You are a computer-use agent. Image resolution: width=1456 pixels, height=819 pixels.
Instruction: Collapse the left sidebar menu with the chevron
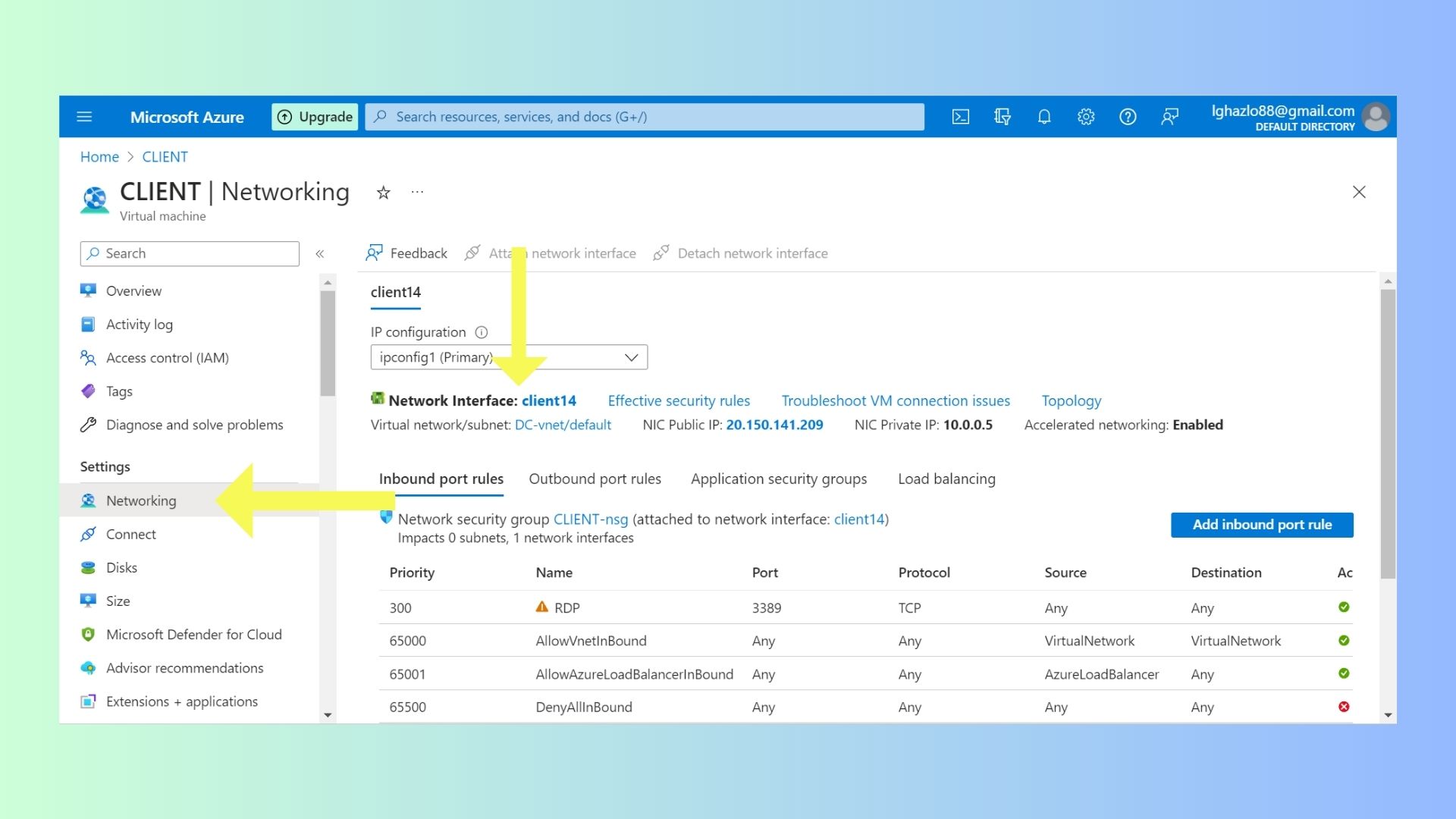pyautogui.click(x=320, y=254)
